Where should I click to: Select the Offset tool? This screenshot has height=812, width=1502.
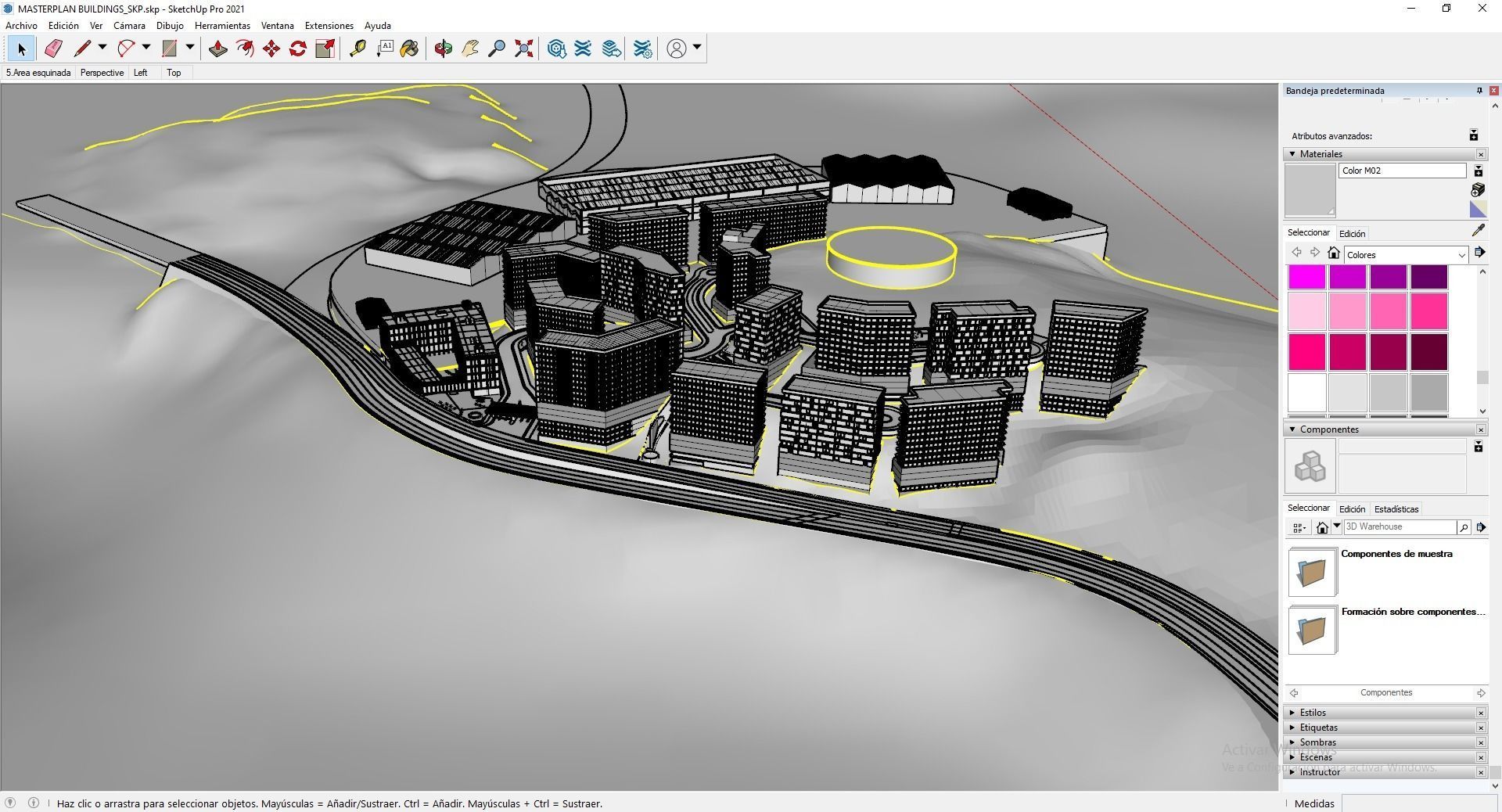click(245, 49)
